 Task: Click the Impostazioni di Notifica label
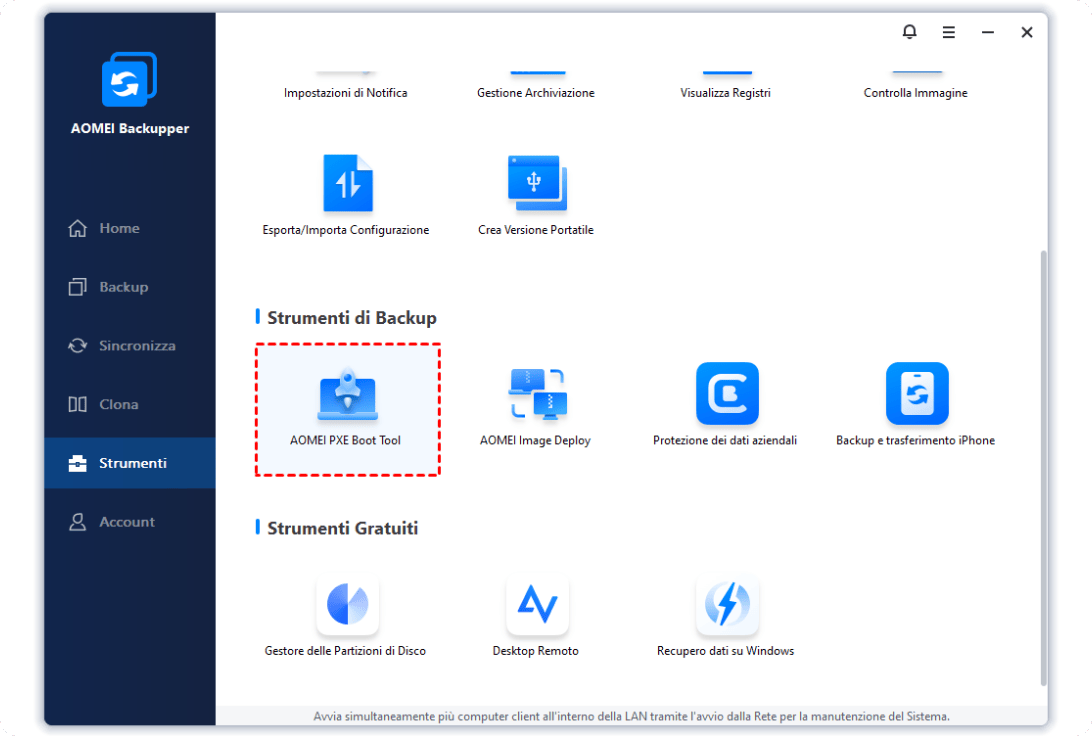click(345, 93)
